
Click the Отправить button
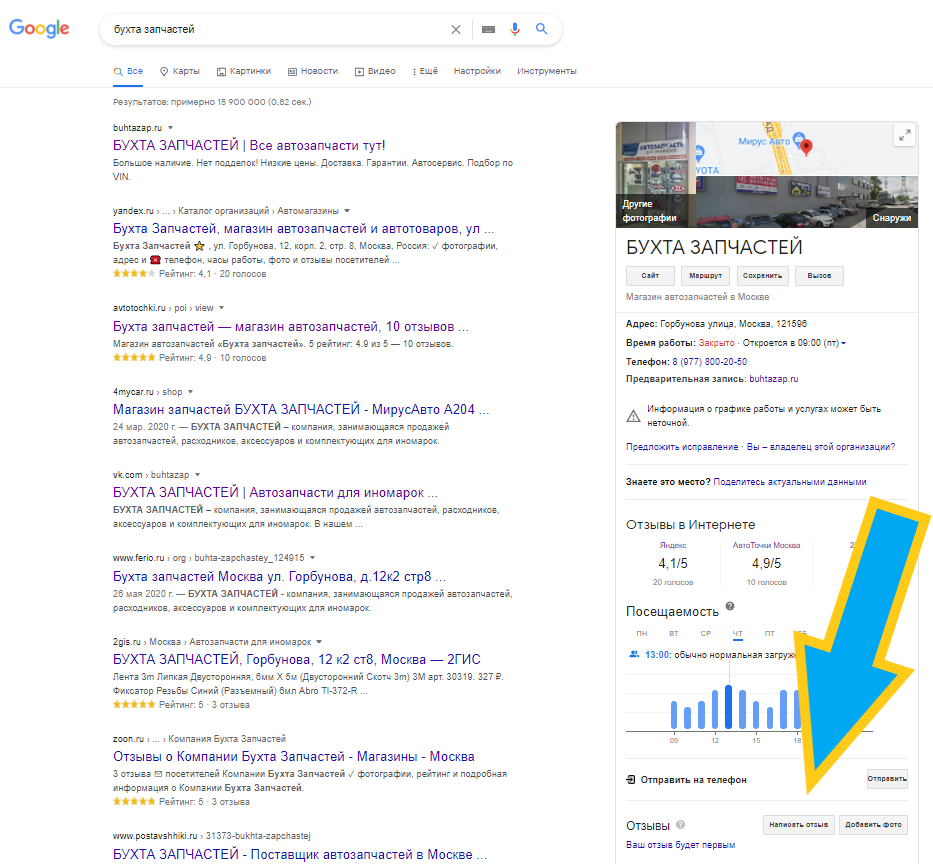(887, 778)
